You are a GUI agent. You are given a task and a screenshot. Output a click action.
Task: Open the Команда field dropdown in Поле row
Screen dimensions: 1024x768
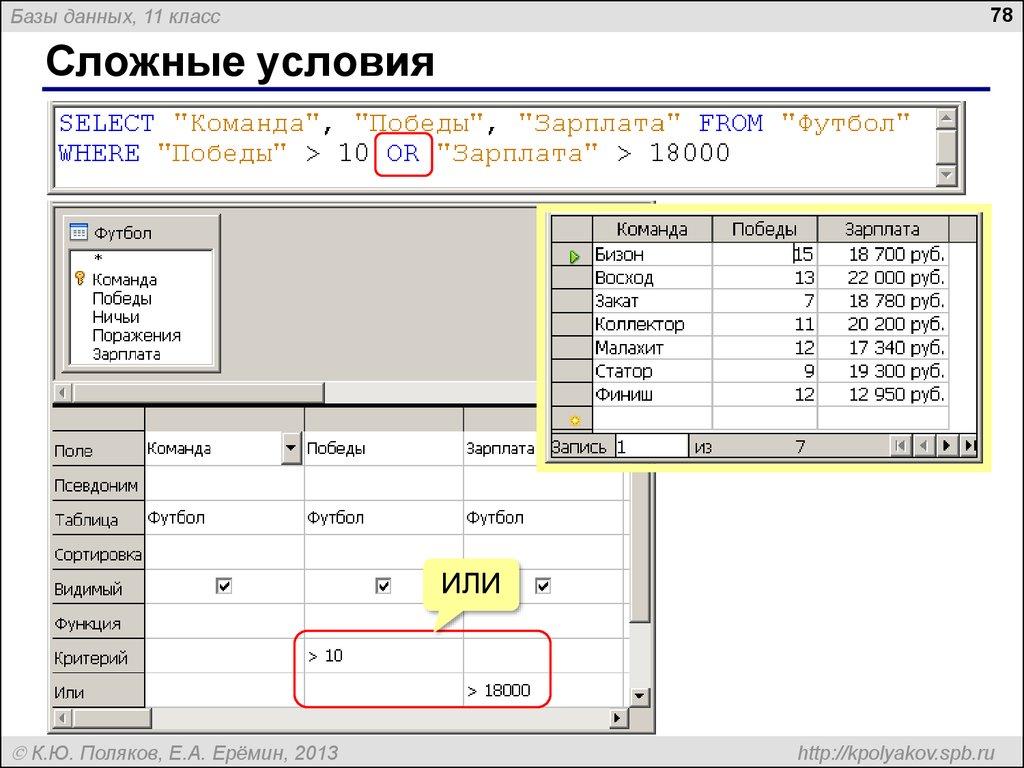[x=292, y=448]
